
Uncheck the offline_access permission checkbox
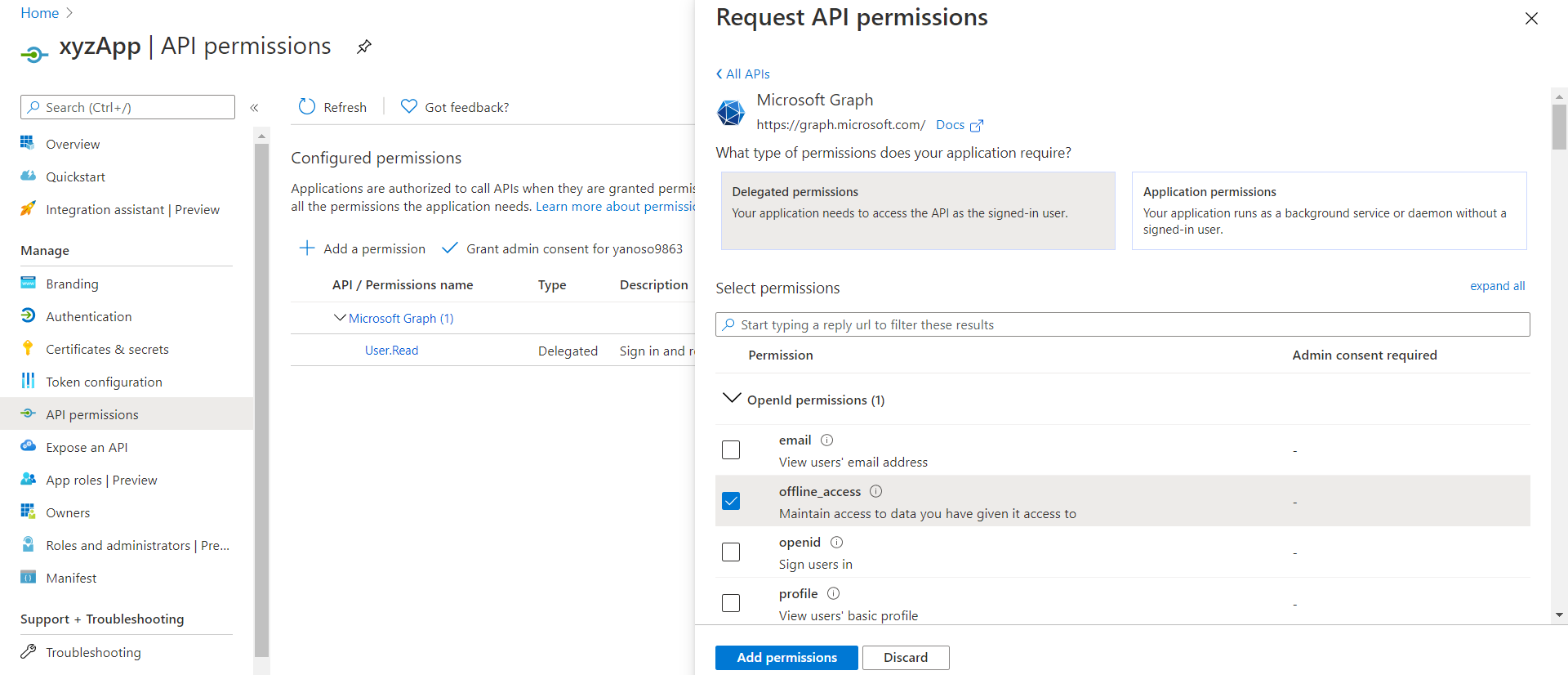[x=731, y=501]
